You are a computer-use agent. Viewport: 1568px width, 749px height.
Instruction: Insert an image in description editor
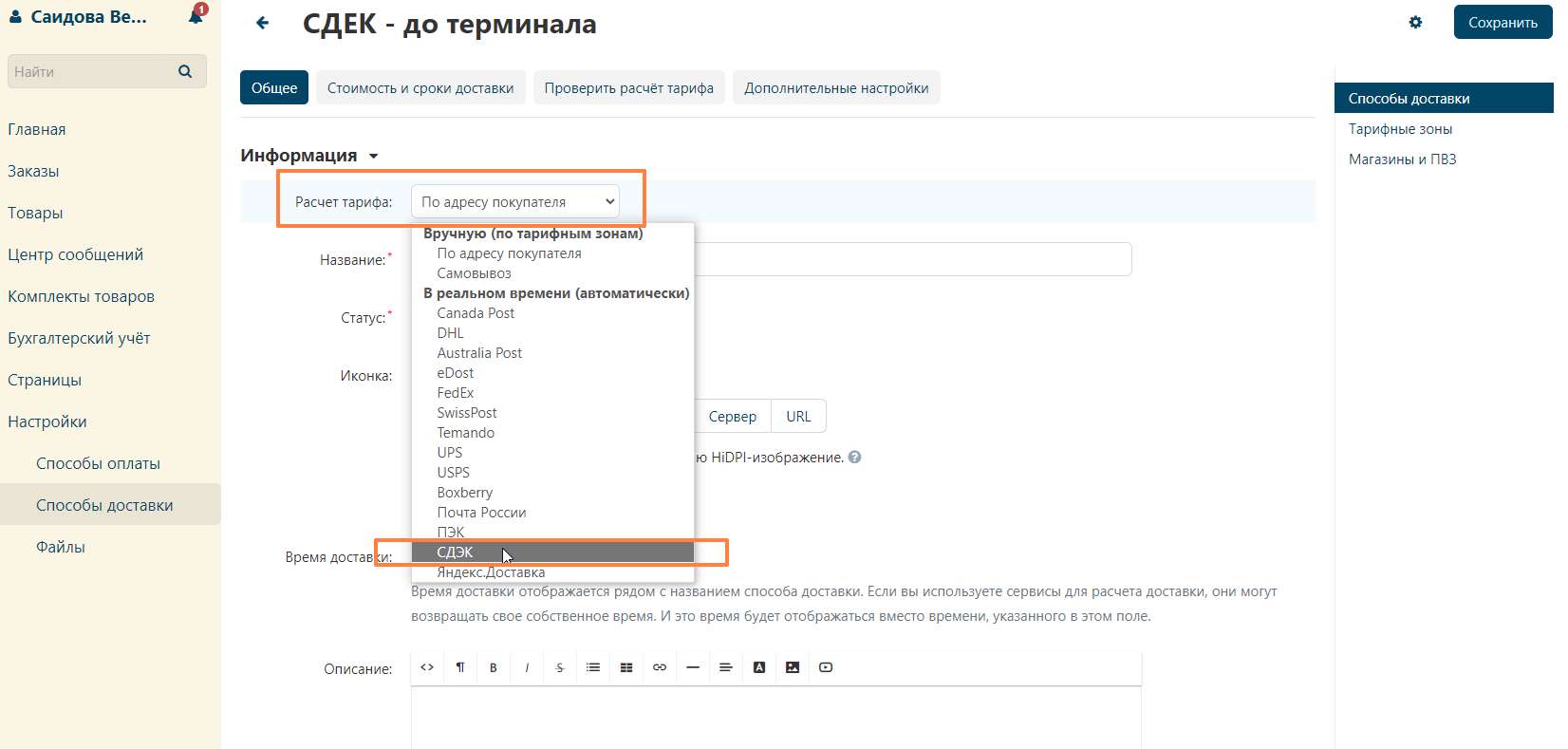793,667
